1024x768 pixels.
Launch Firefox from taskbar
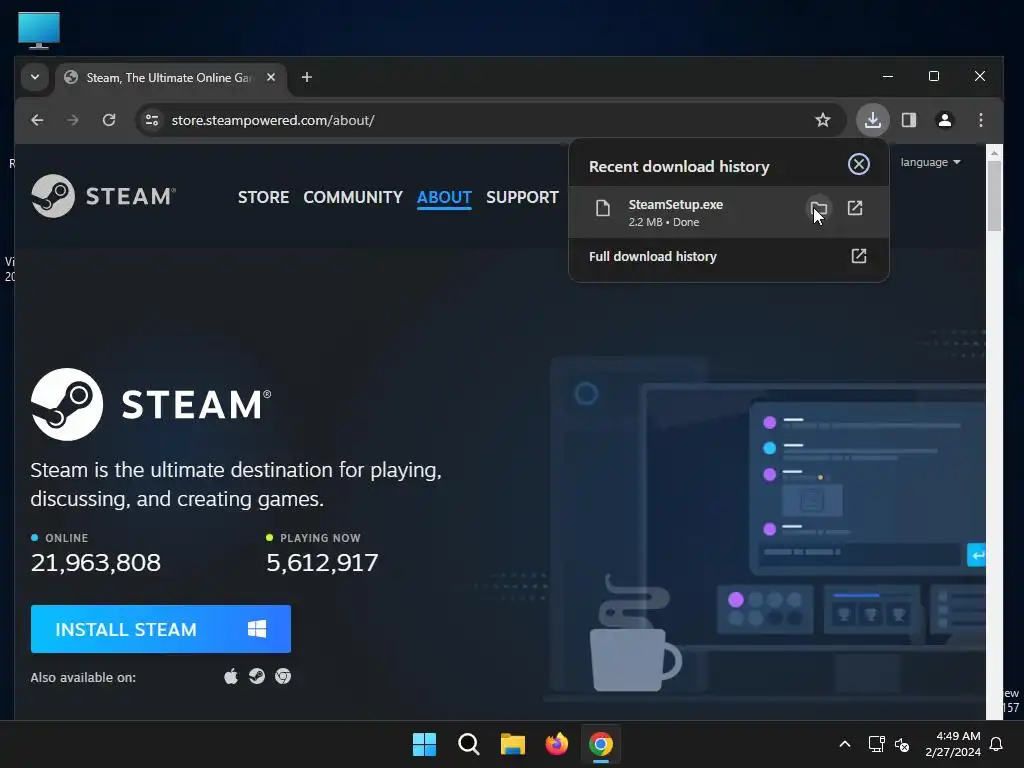tap(556, 744)
